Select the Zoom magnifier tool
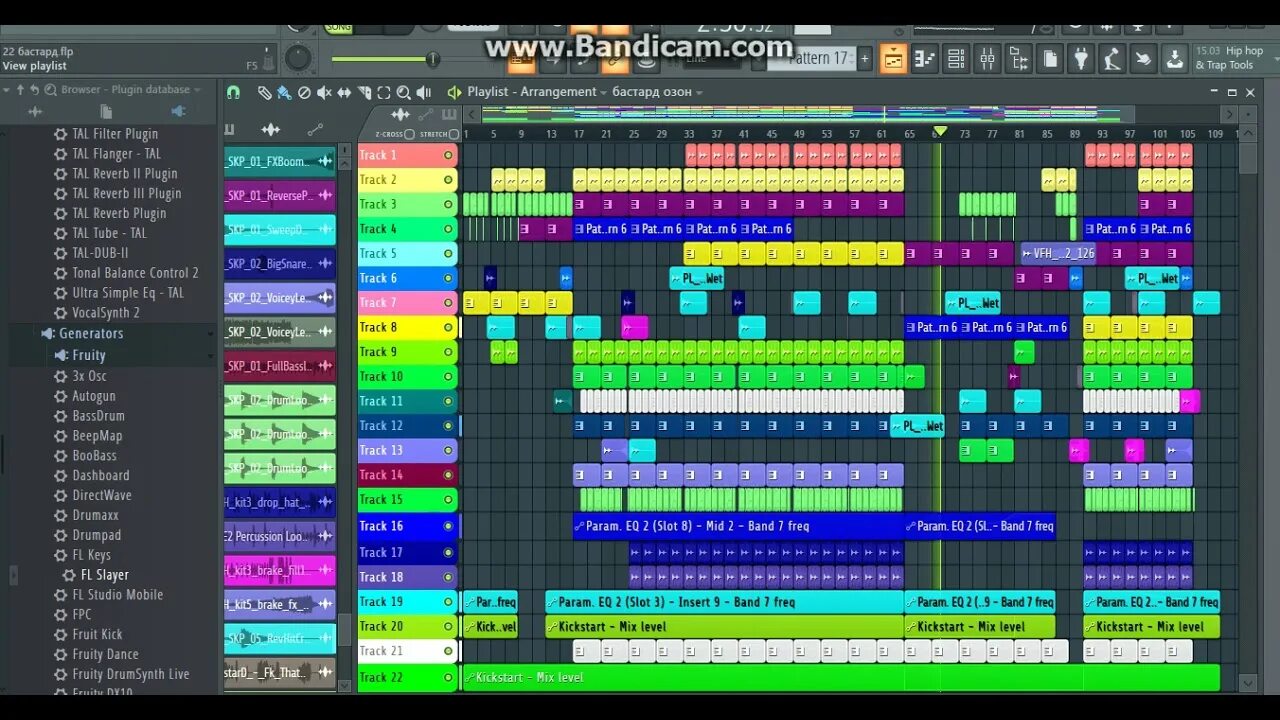Image resolution: width=1280 pixels, height=720 pixels. (403, 92)
